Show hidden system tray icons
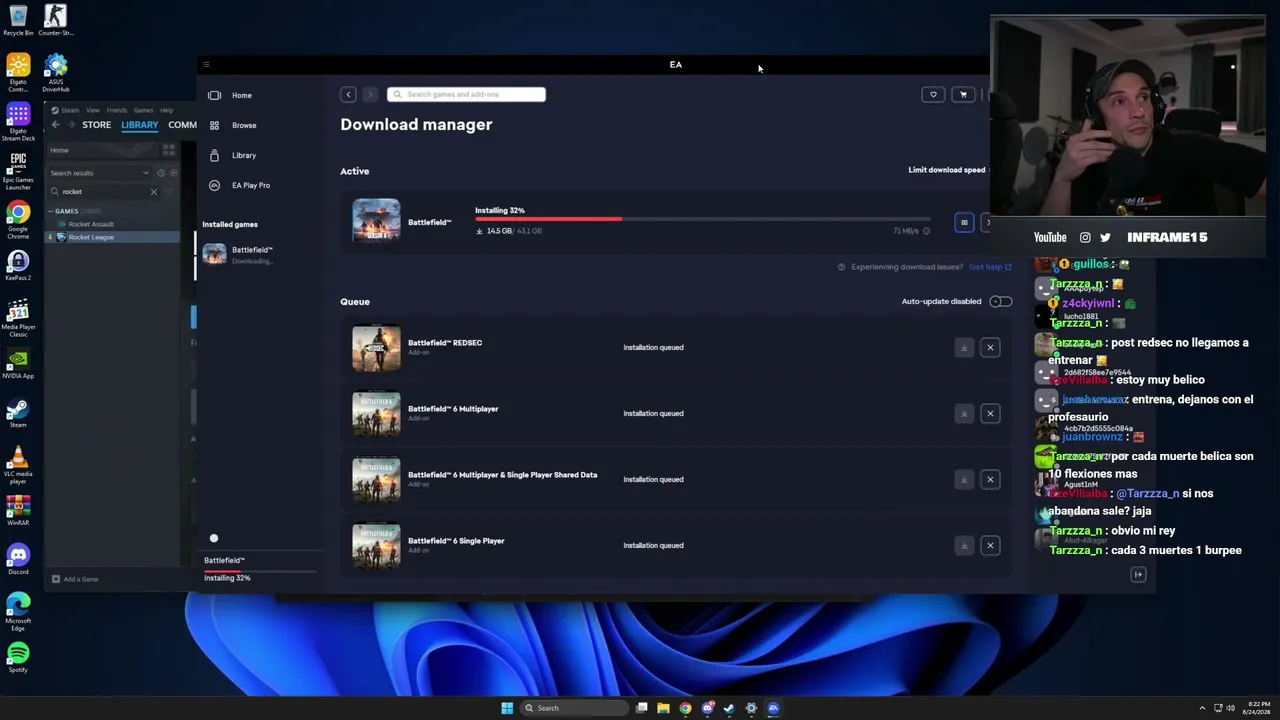Viewport: 1280px width, 720px height. [x=1202, y=708]
